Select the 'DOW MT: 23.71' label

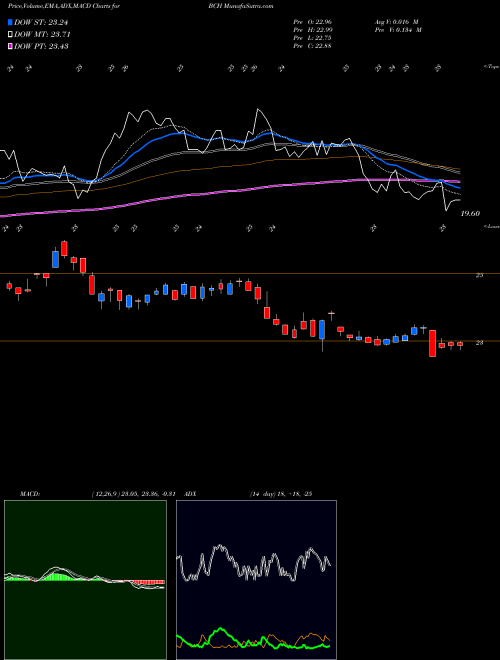(42, 35)
